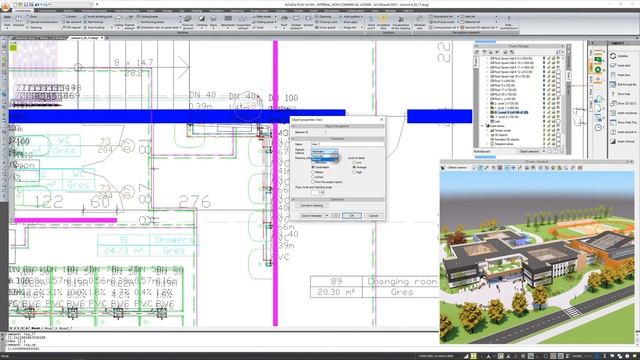Open Help for Architecture ribbon
The image size is (640, 360).
(x=509, y=23)
